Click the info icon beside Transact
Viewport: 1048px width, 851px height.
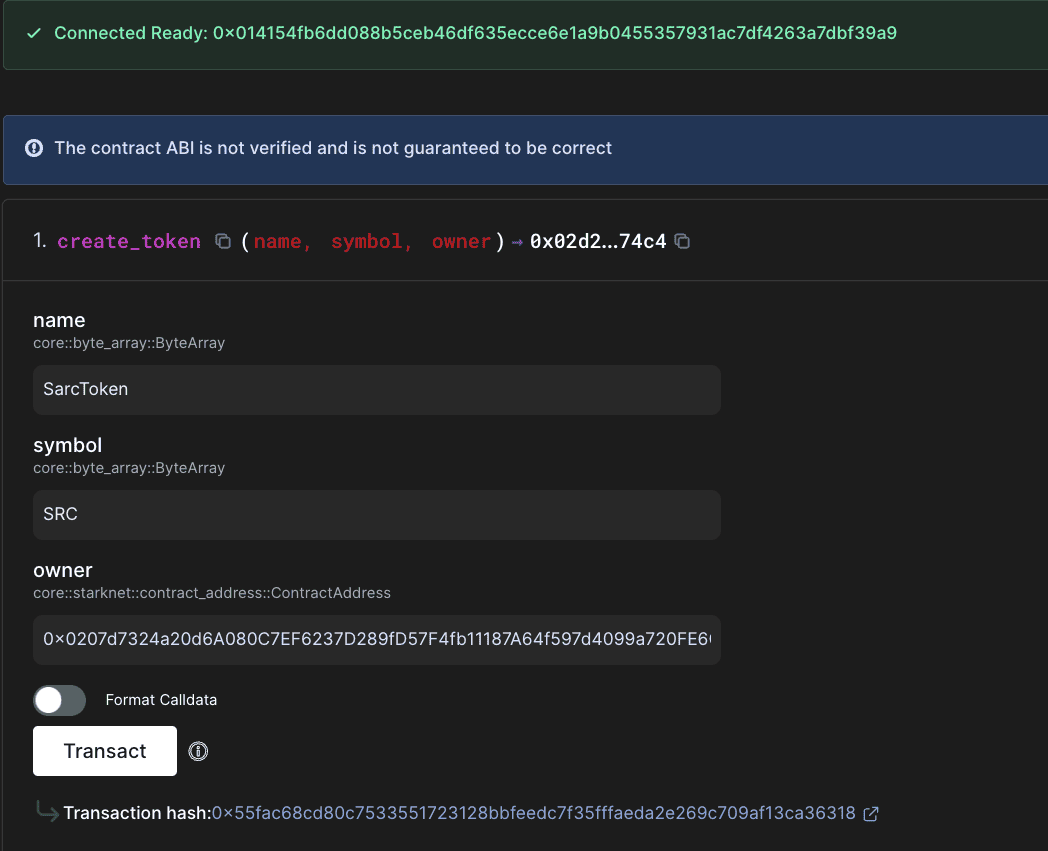(198, 751)
